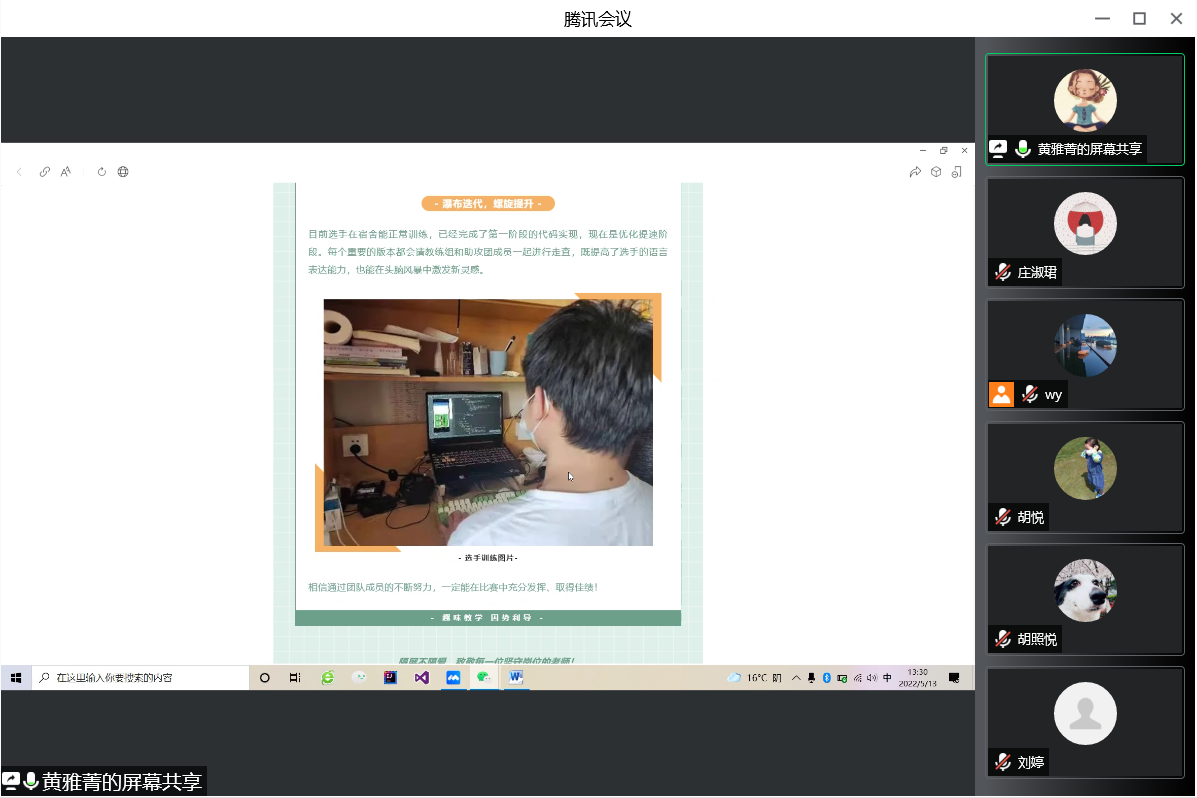
Task: Open Word from the shared taskbar
Action: (515, 677)
